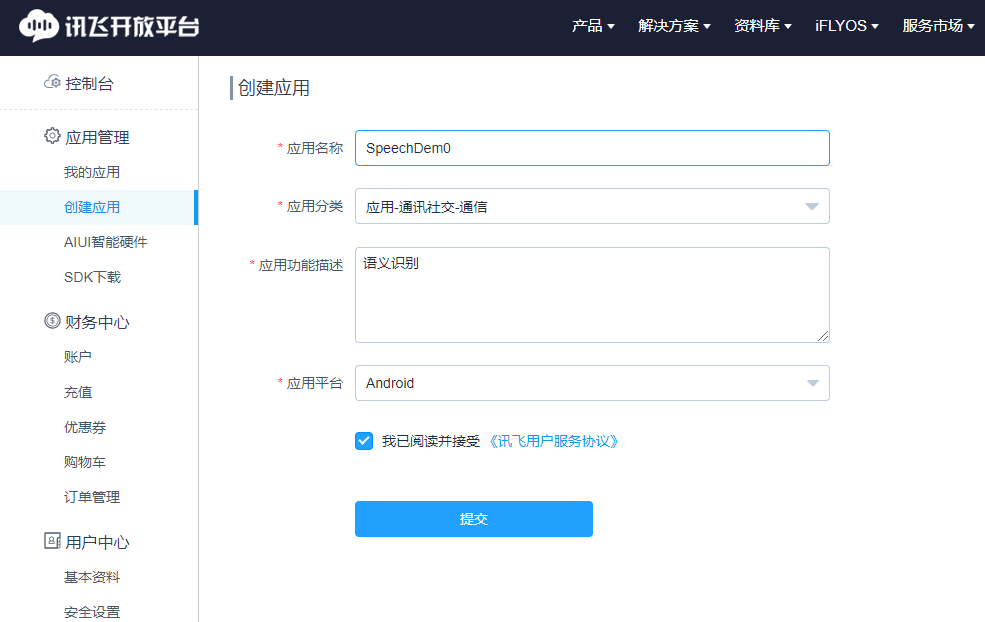Click the blue 提交 submit button

pos(474,519)
